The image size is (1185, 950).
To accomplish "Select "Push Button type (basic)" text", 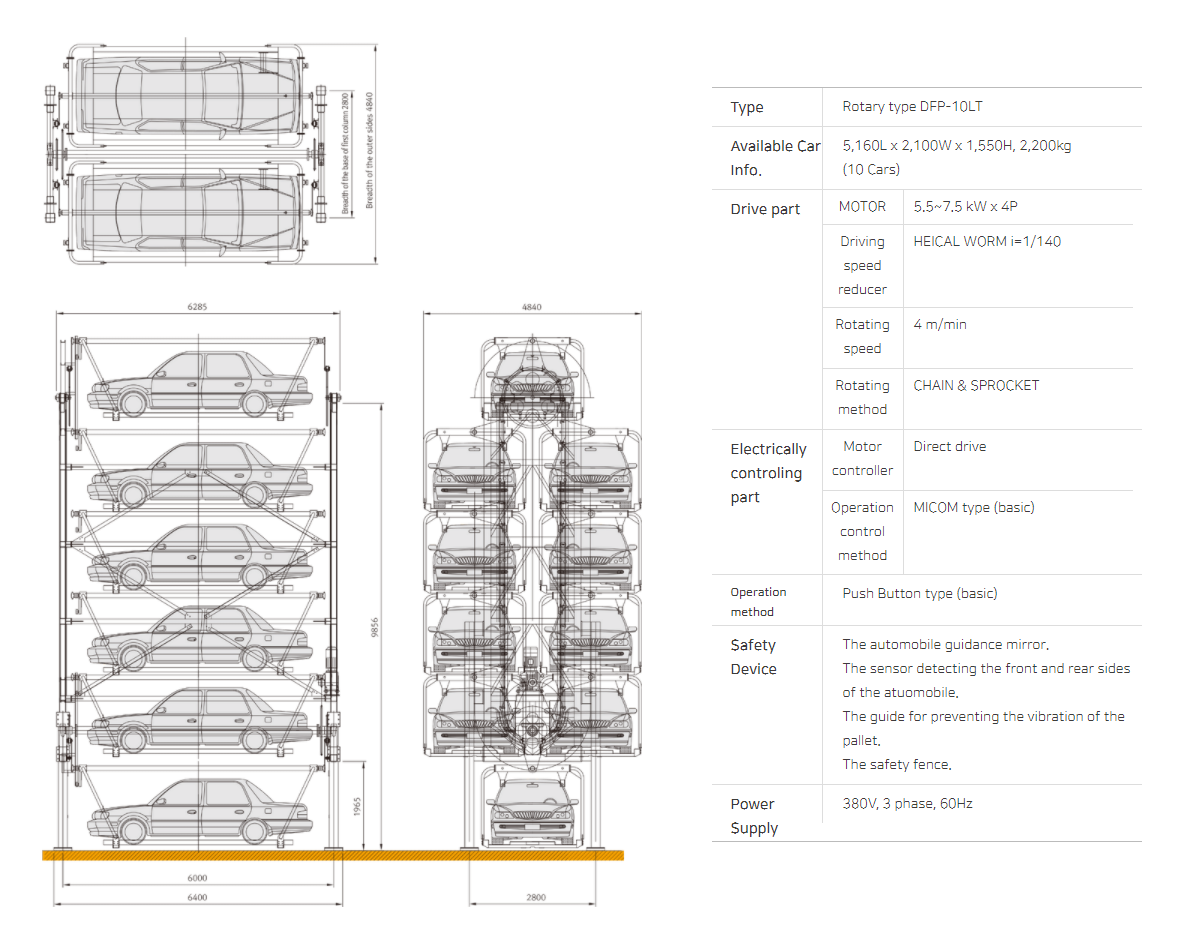I will point(919,593).
